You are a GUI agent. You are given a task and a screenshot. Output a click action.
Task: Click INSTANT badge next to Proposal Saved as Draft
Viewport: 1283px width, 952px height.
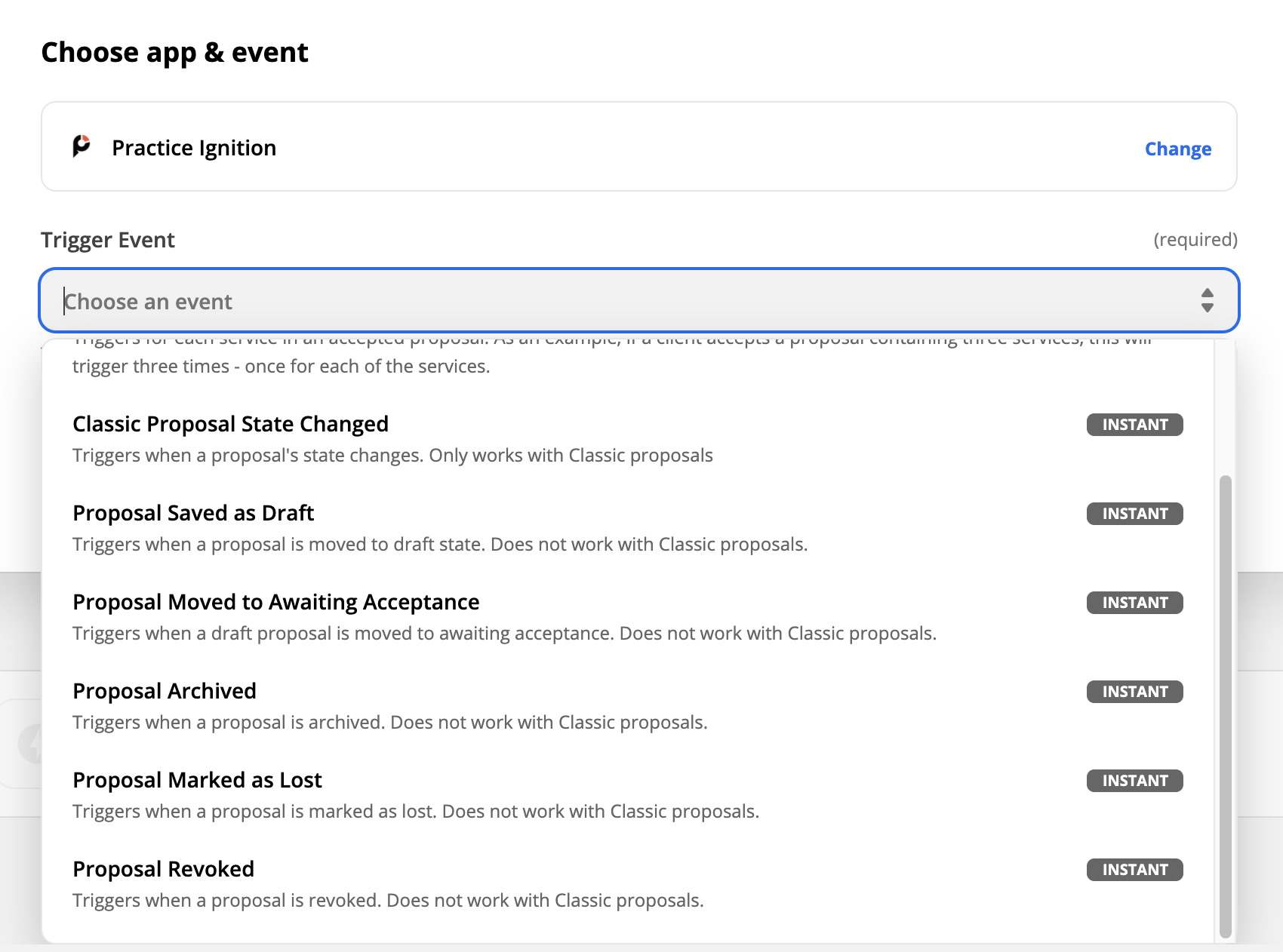tap(1134, 514)
